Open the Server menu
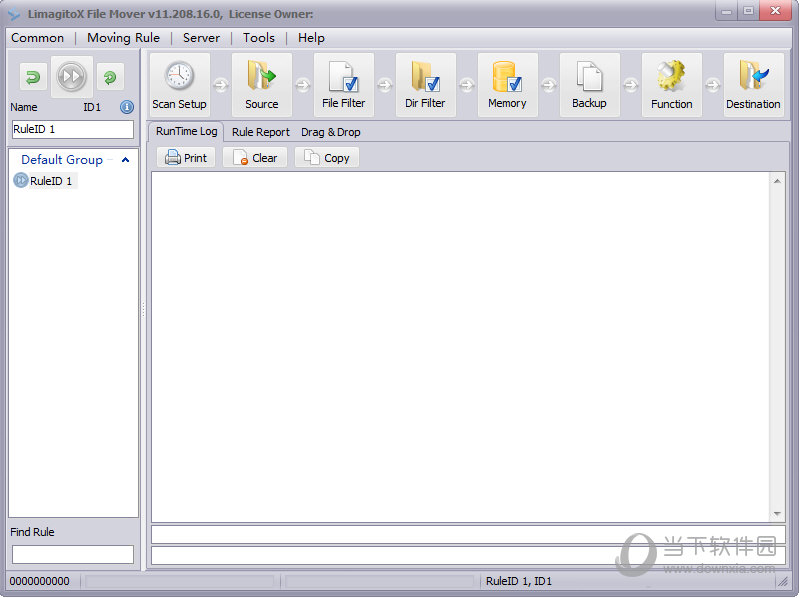800x598 pixels. pos(202,38)
